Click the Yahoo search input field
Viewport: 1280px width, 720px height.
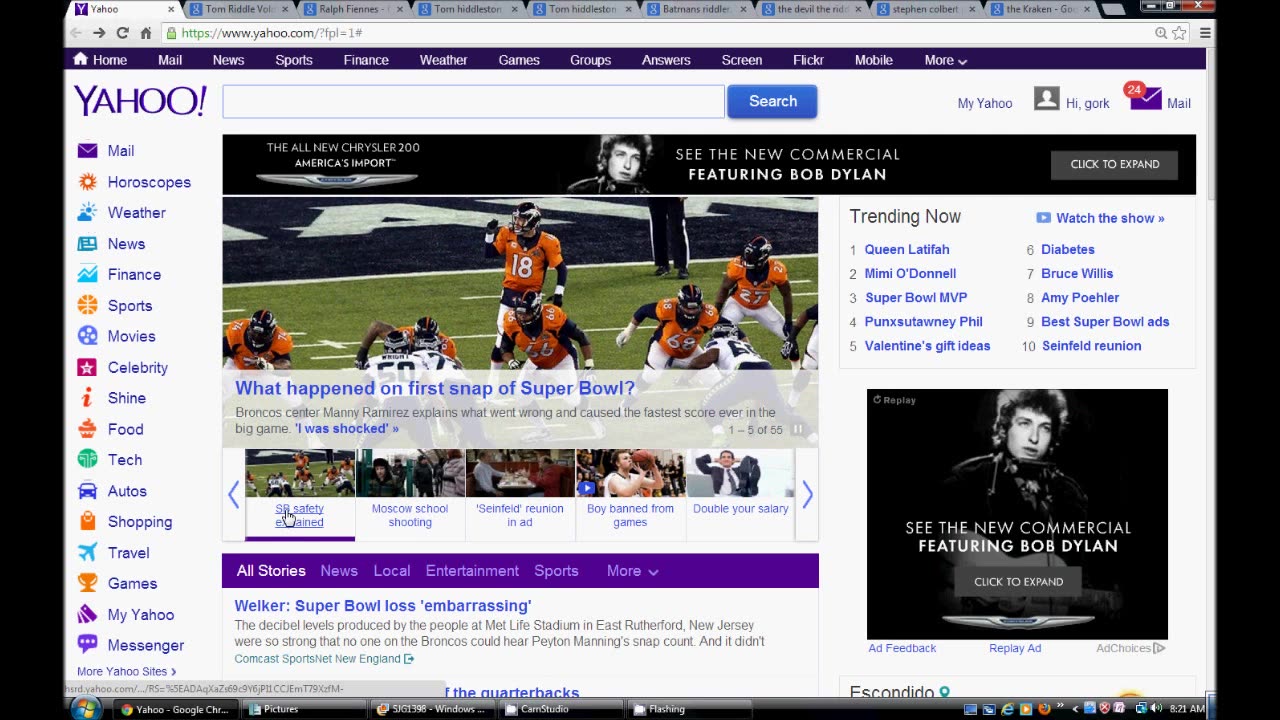click(x=473, y=101)
